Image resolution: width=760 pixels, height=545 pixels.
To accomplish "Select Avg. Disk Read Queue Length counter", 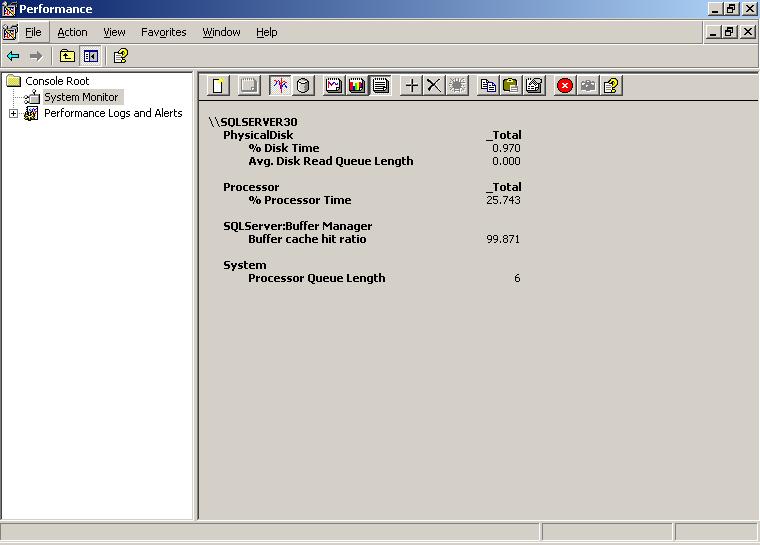I will [x=331, y=161].
